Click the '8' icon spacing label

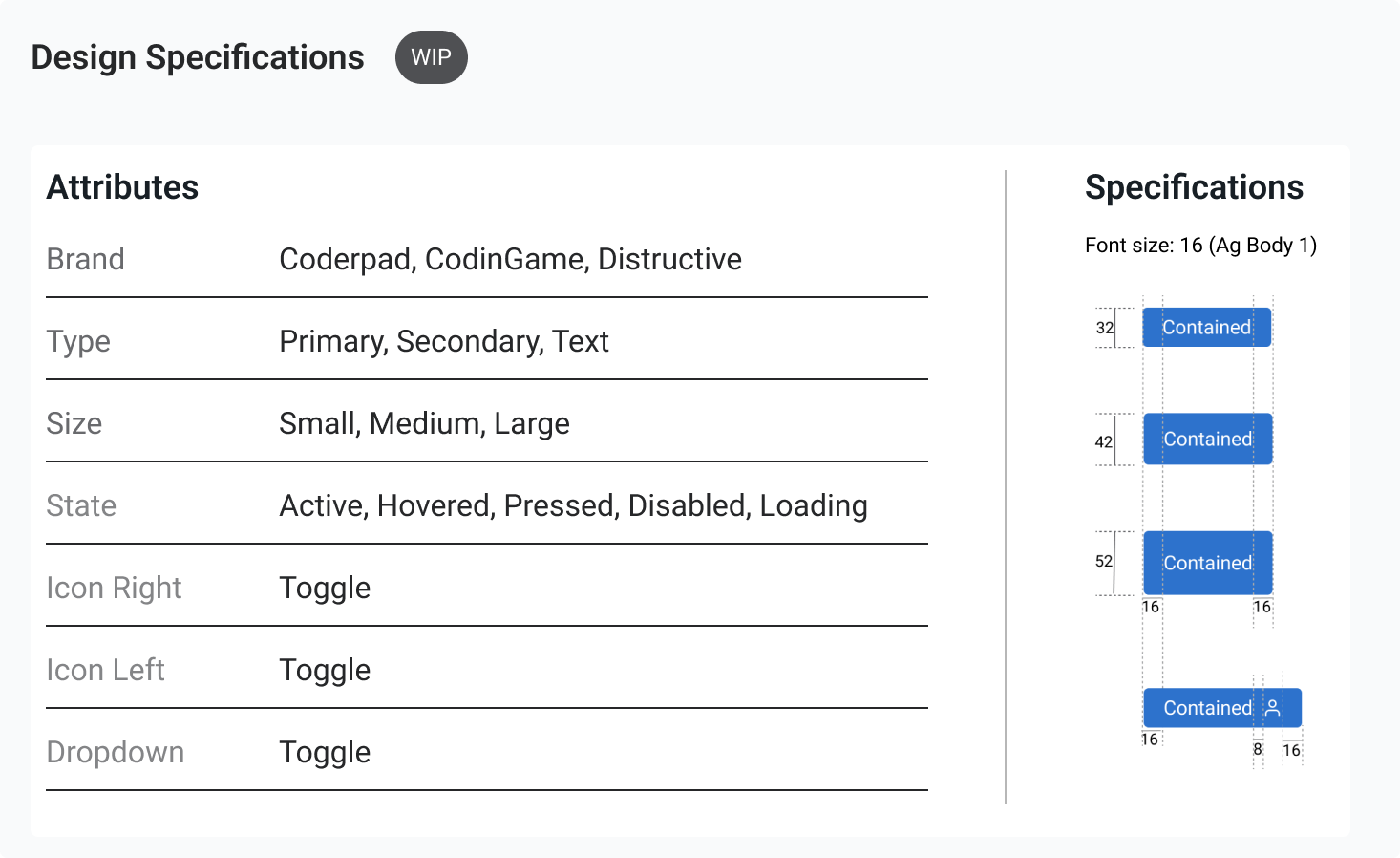[x=1258, y=750]
